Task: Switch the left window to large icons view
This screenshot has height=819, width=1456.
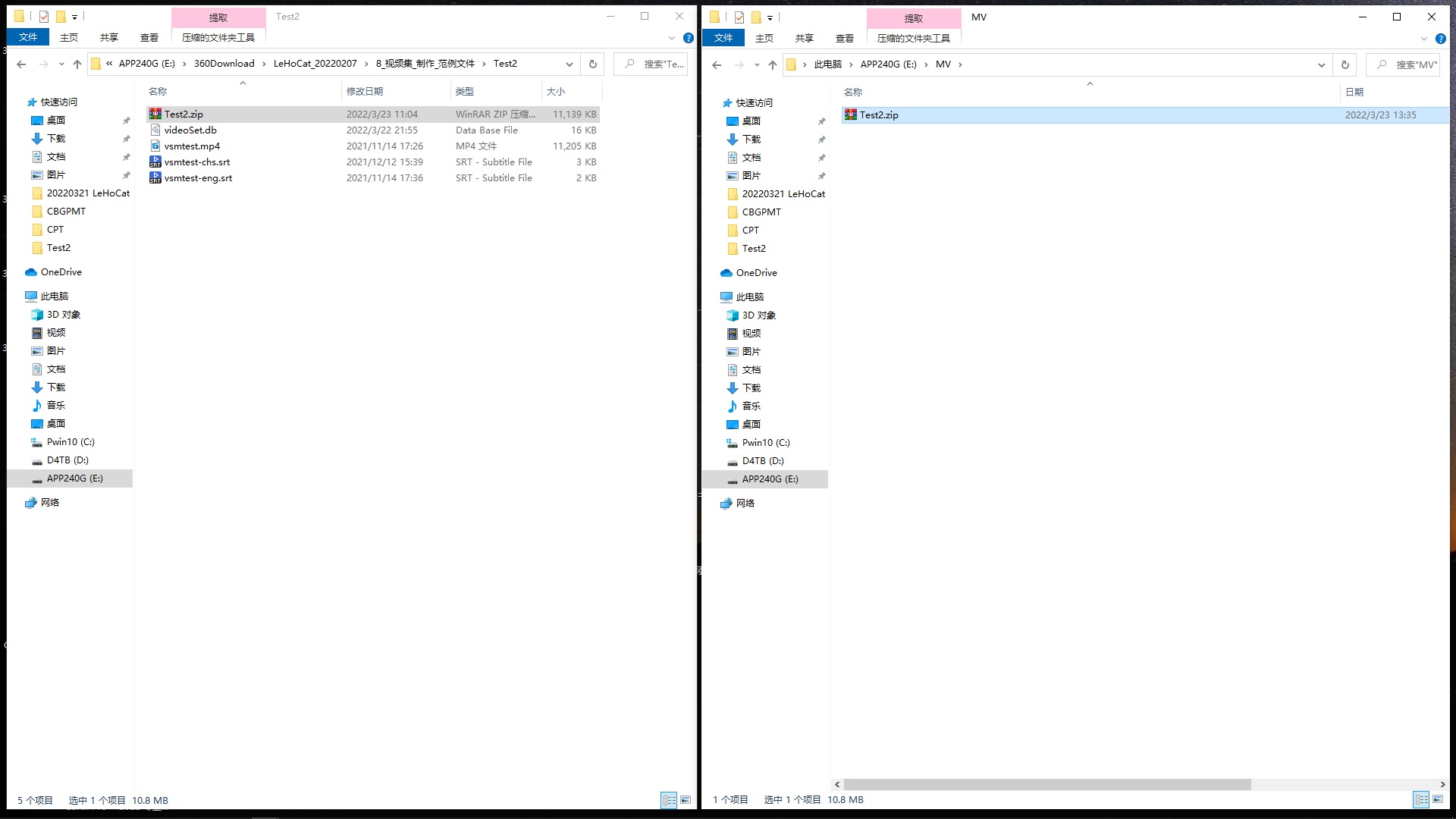Action: 686,800
